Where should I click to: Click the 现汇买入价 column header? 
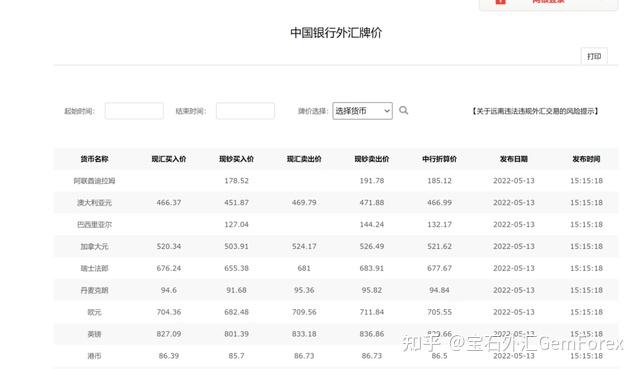pos(169,159)
